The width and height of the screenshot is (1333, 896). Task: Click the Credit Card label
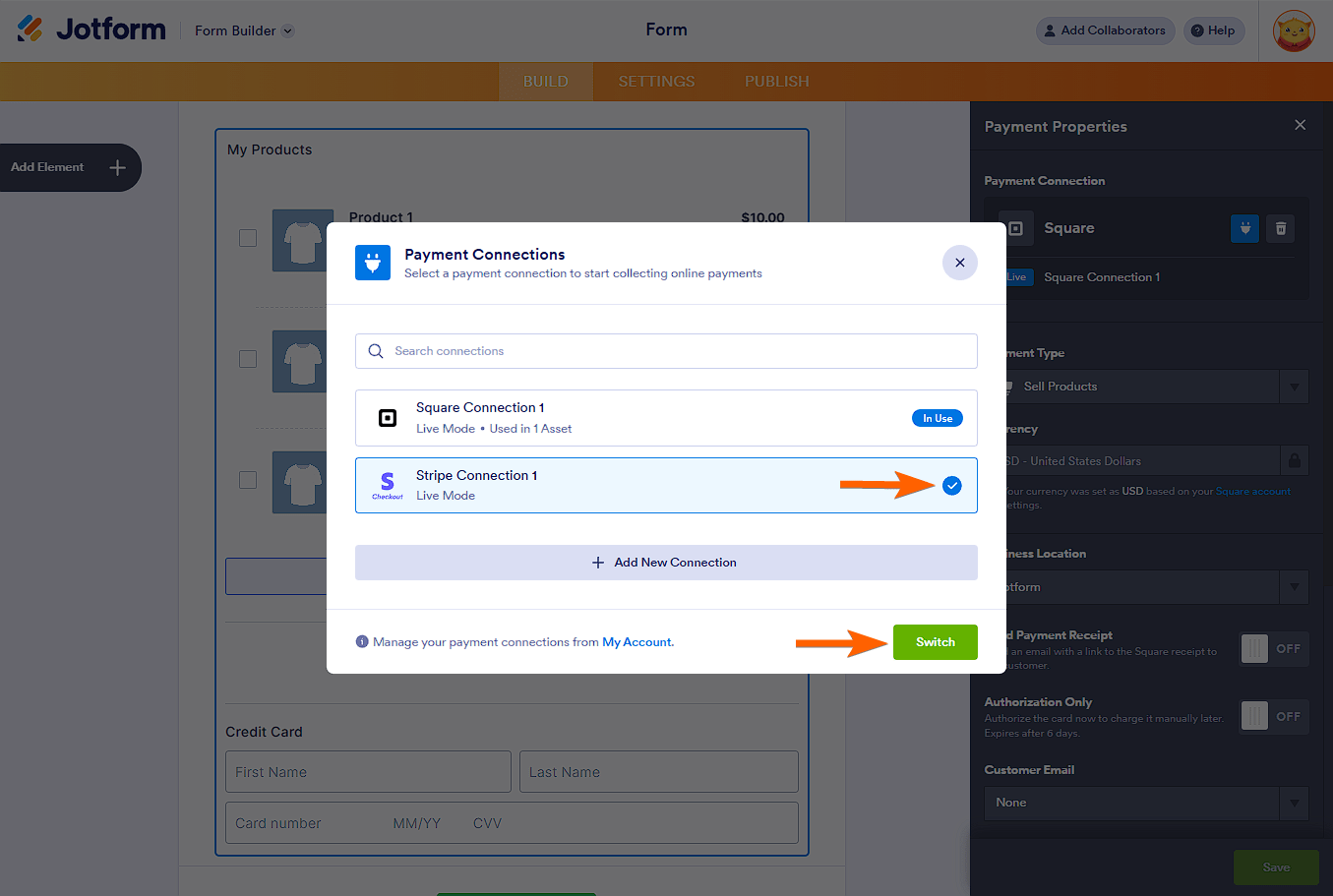coord(264,732)
